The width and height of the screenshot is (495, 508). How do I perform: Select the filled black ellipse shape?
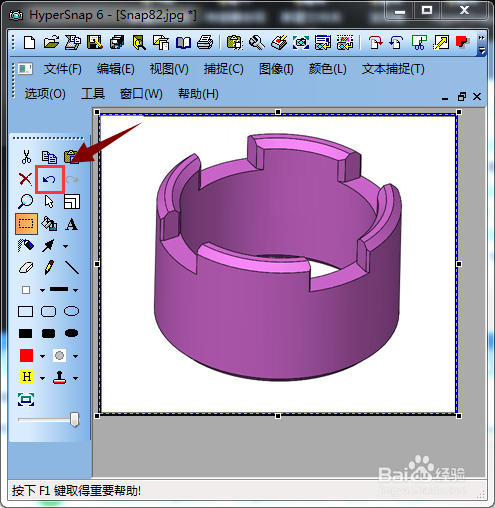click(71, 333)
